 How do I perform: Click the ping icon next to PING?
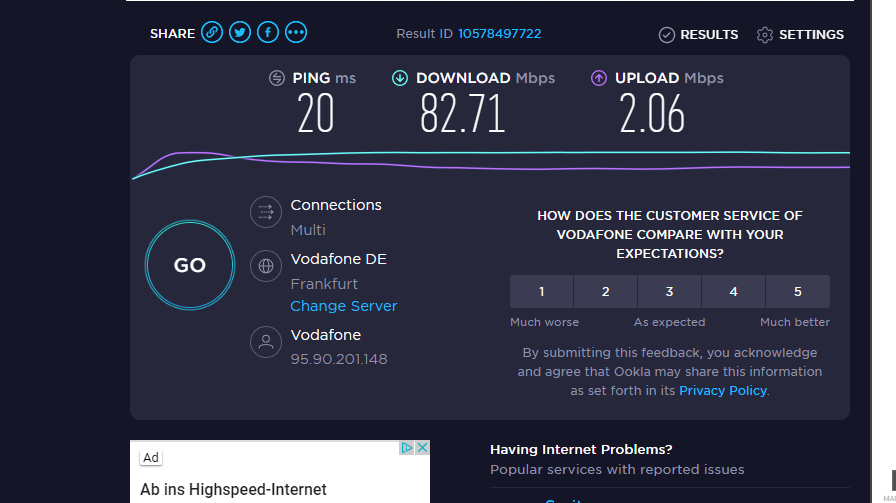(x=277, y=78)
